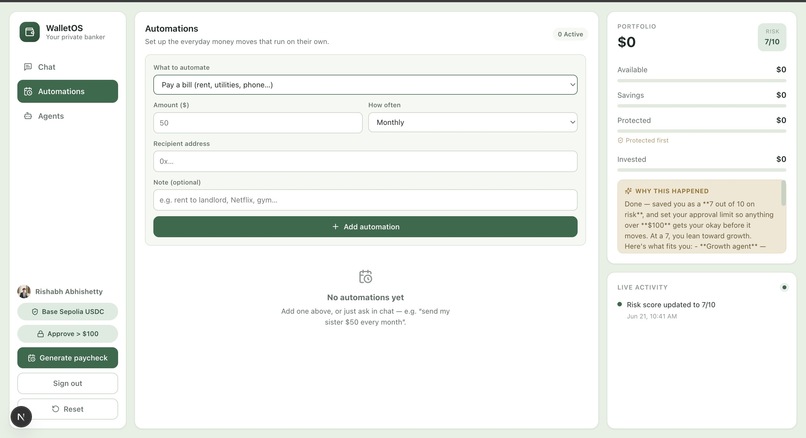This screenshot has height=438, width=806.
Task: Select the Automations sidebar item
Action: 67,91
